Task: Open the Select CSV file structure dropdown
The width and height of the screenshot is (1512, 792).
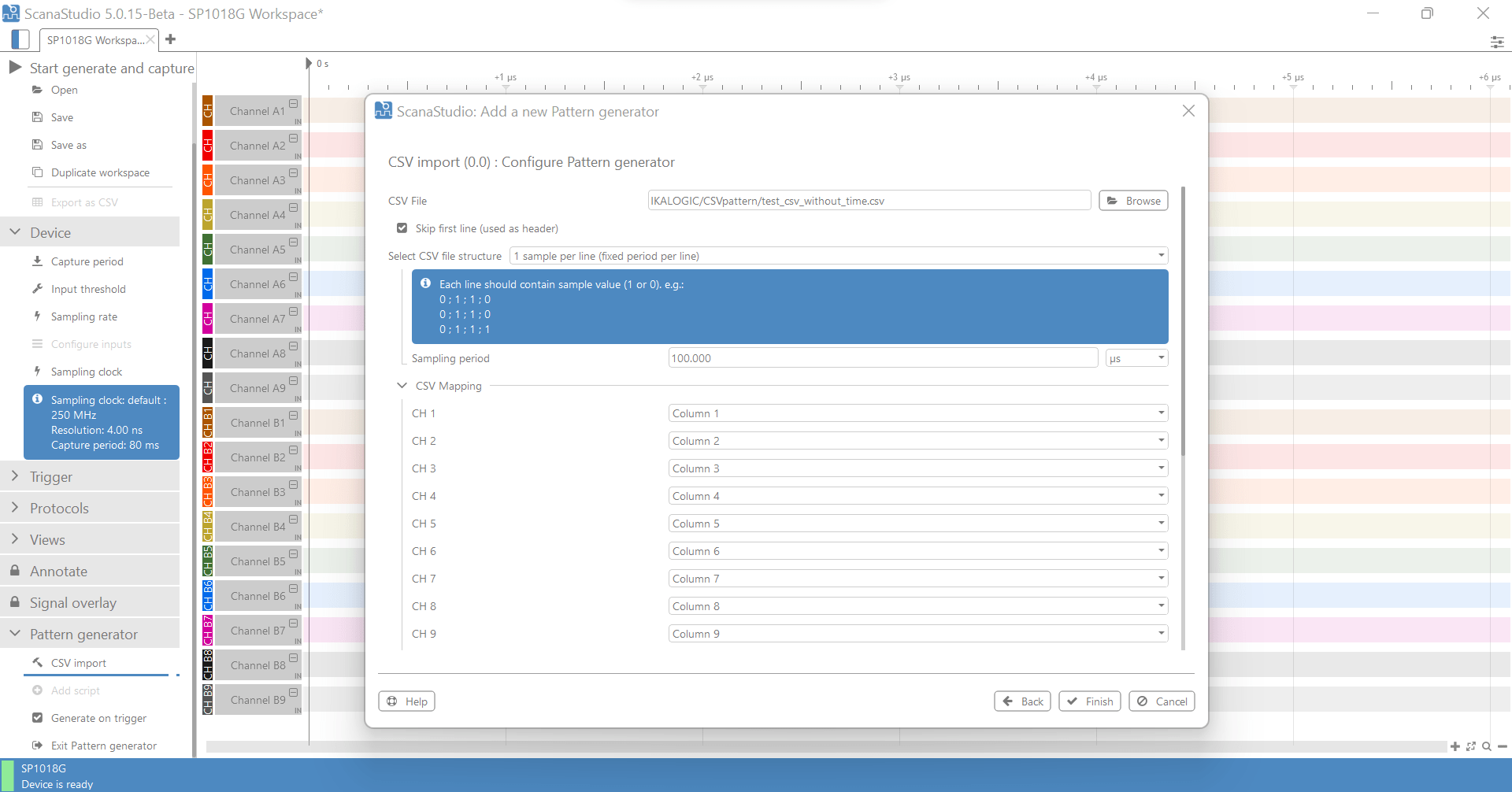Action: (x=839, y=256)
